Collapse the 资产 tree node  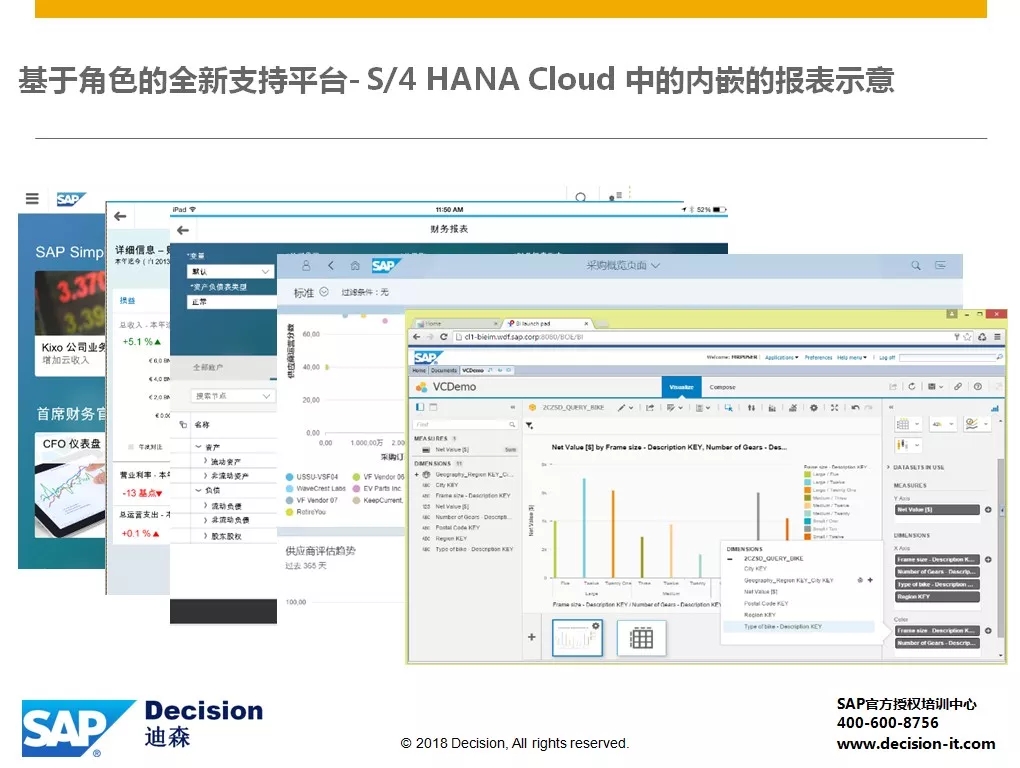199,447
